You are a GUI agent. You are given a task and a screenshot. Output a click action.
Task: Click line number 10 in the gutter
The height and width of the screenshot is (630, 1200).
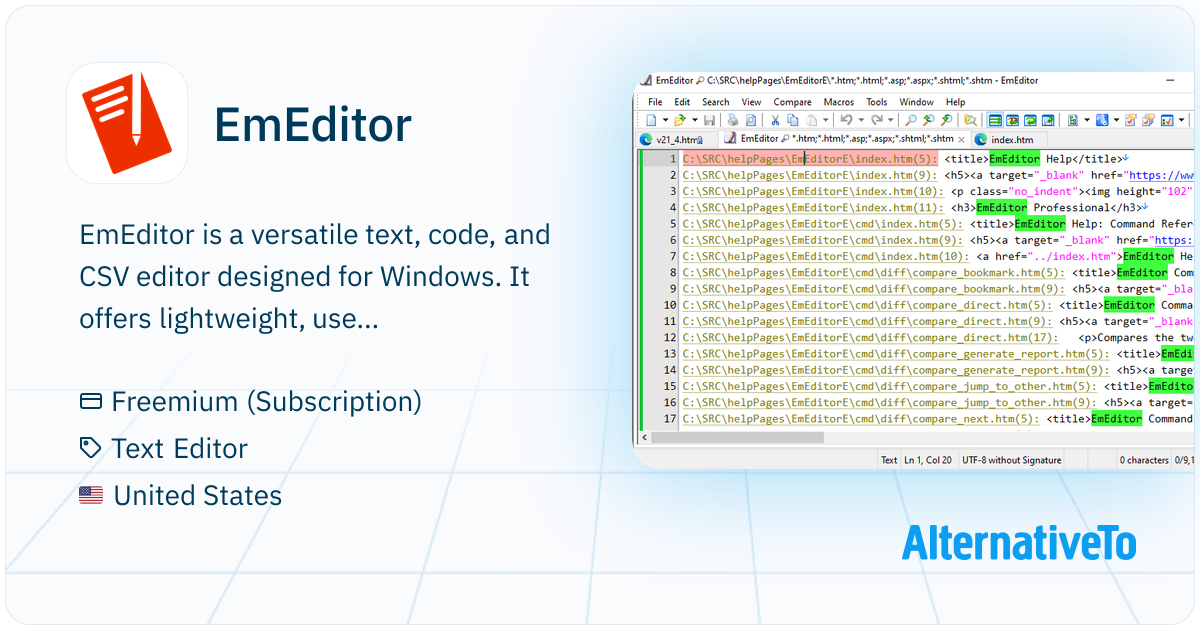click(x=670, y=305)
